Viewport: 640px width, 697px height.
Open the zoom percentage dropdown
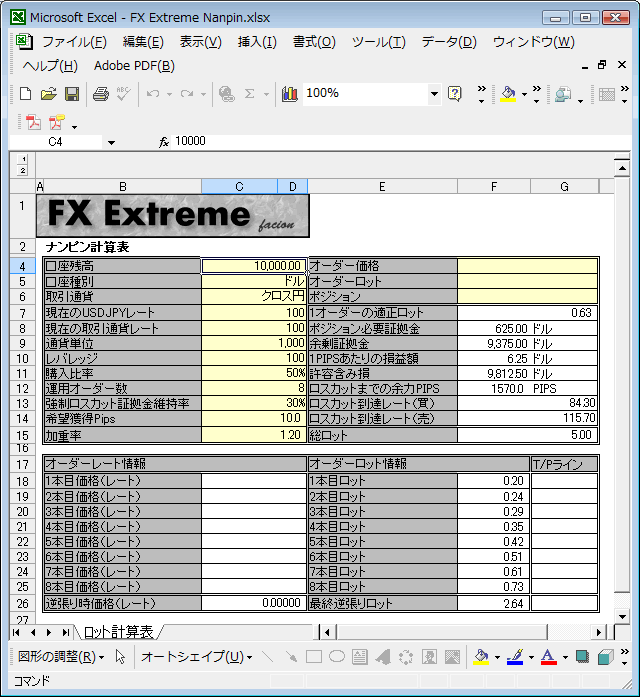click(x=434, y=94)
